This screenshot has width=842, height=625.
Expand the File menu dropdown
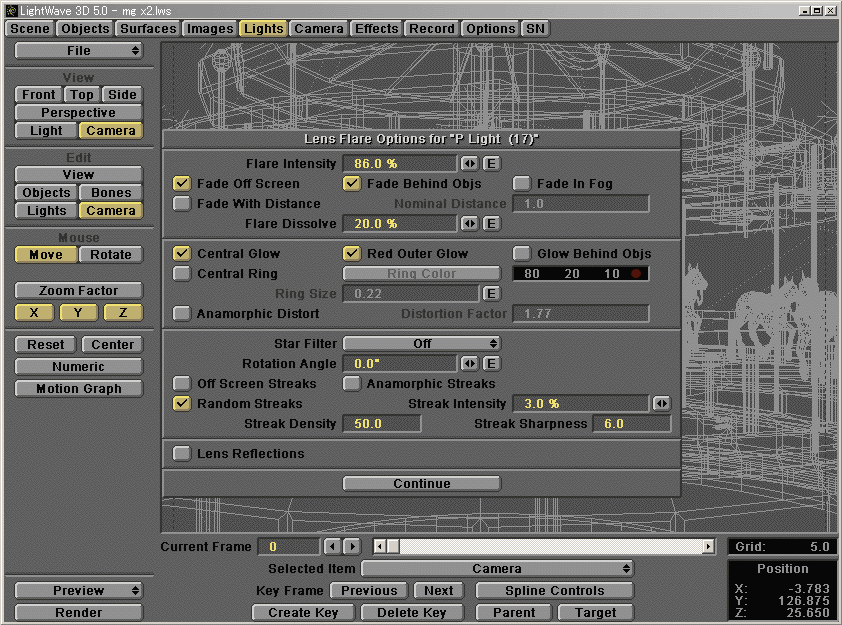point(79,50)
